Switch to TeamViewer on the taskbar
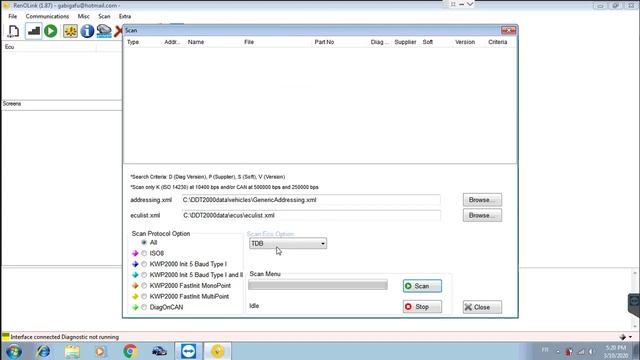Image resolution: width=640 pixels, height=360 pixels. [188, 351]
